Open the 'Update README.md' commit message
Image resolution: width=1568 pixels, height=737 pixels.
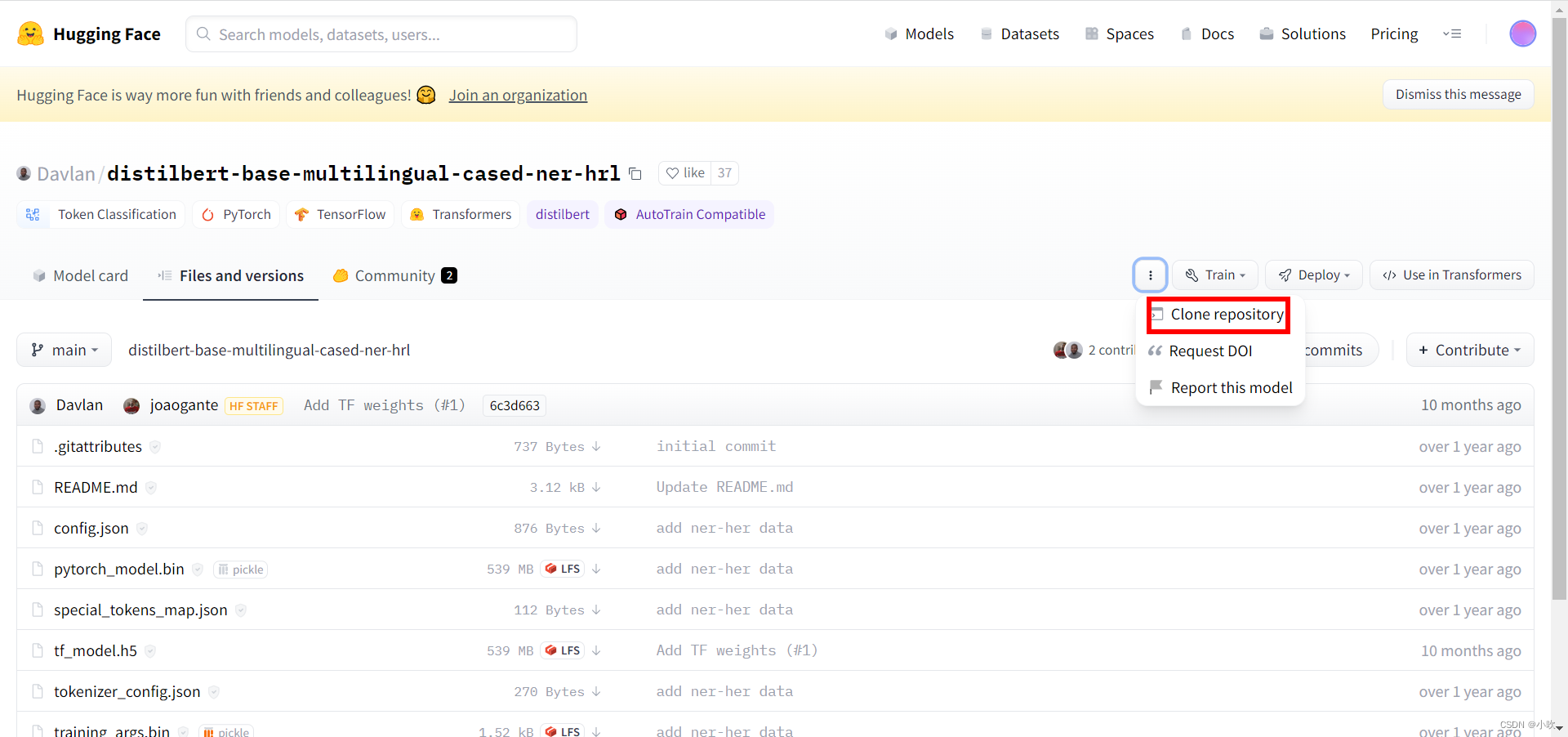point(724,487)
